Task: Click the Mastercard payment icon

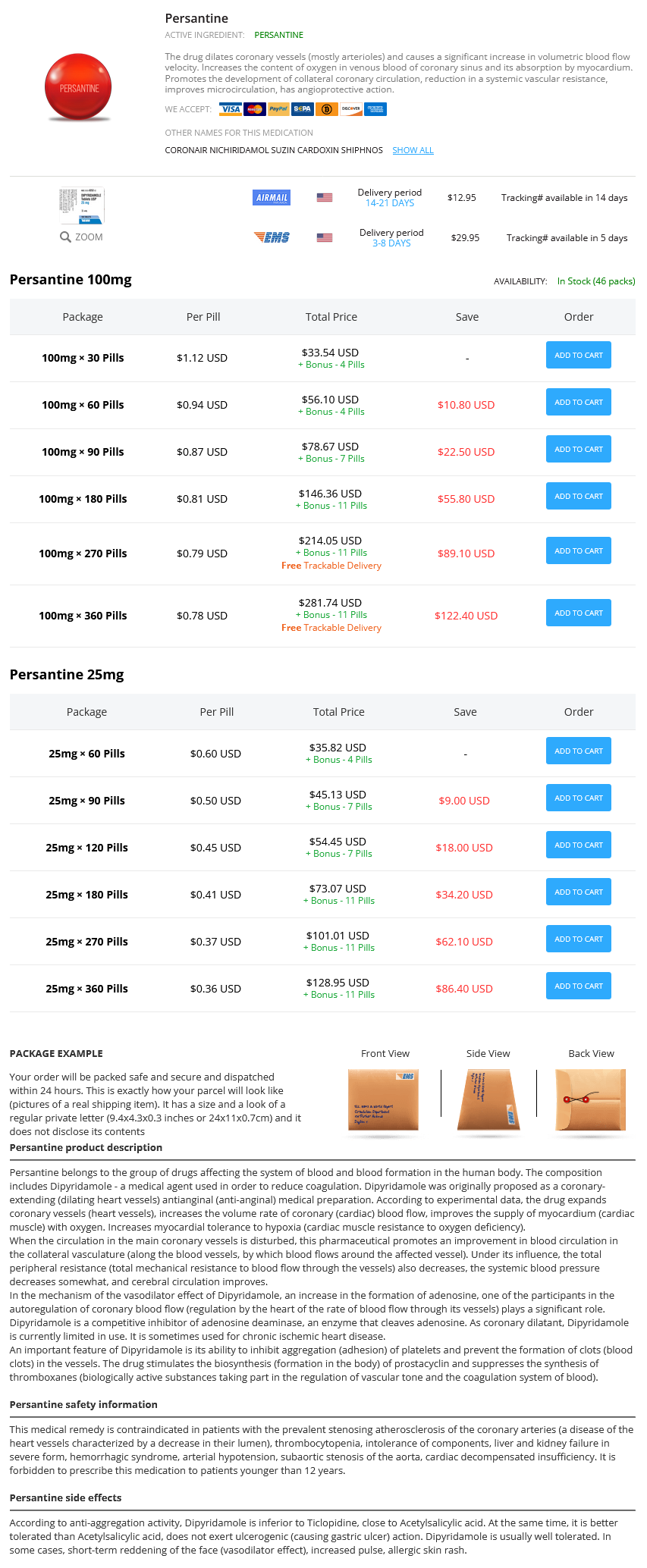Action: pyautogui.click(x=255, y=109)
